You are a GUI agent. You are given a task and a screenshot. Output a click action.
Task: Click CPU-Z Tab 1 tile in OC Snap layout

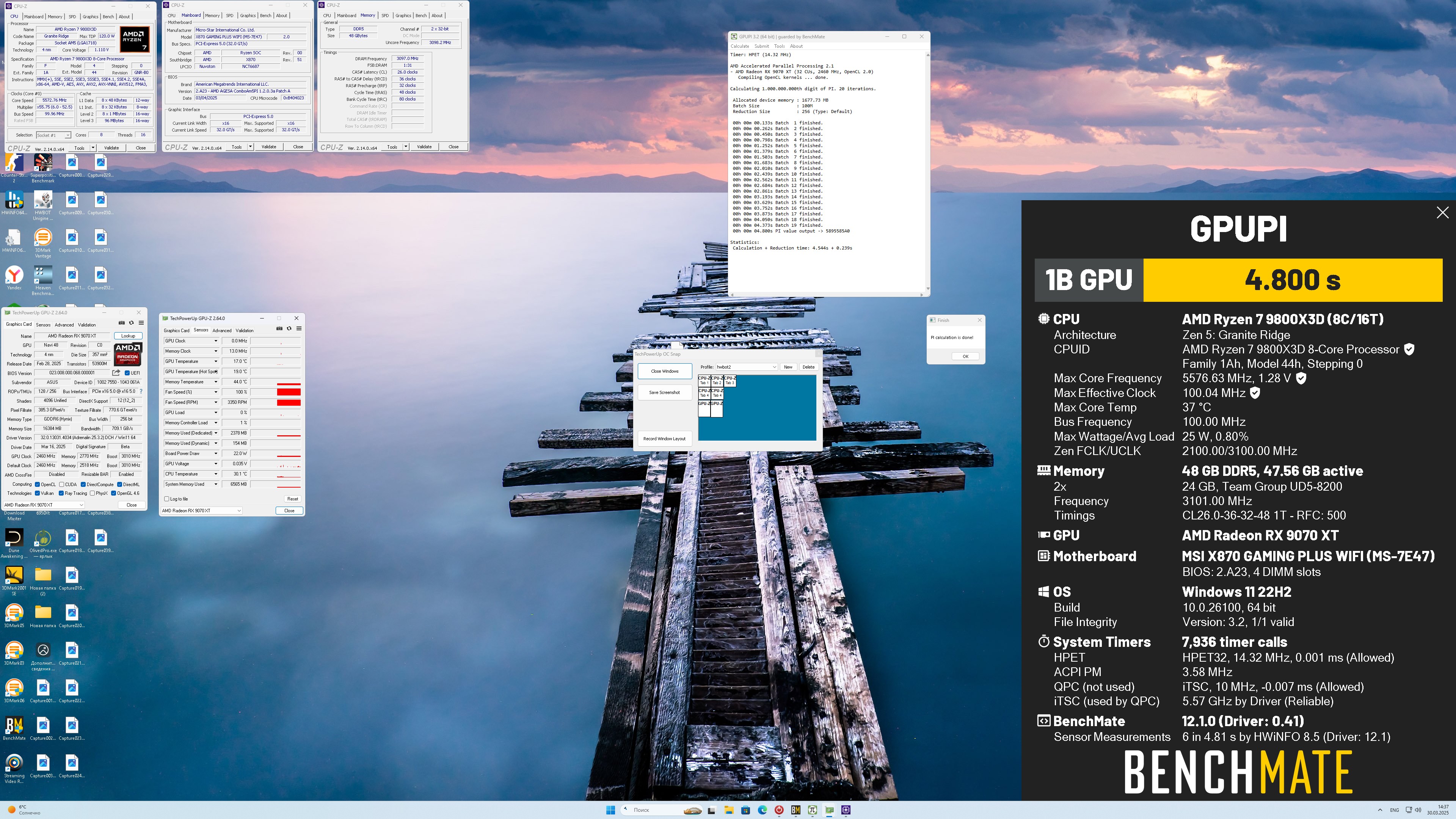[704, 381]
